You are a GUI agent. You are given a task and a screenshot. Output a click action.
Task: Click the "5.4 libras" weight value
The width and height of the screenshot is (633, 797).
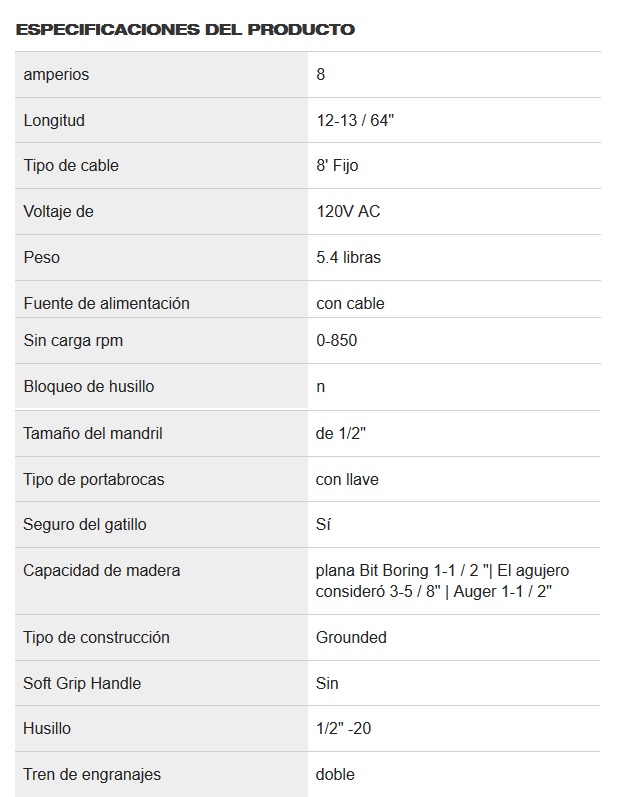tap(348, 257)
